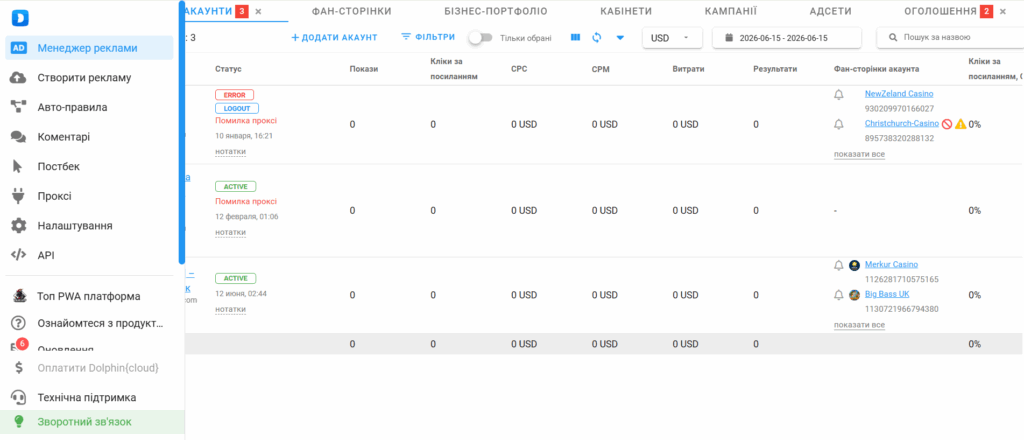The width and height of the screenshot is (1024, 440).
Task: Switch to the Бізнес-портфоліо tab
Action: [496, 11]
